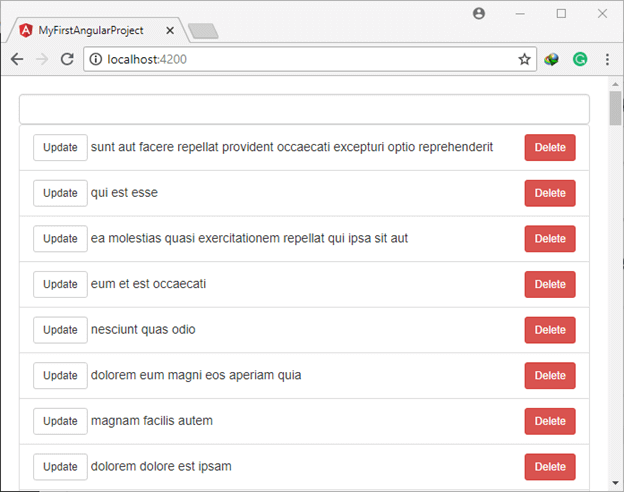This screenshot has height=492, width=624.
Task: Click the Angular favicon on the tab
Action: pos(26,30)
